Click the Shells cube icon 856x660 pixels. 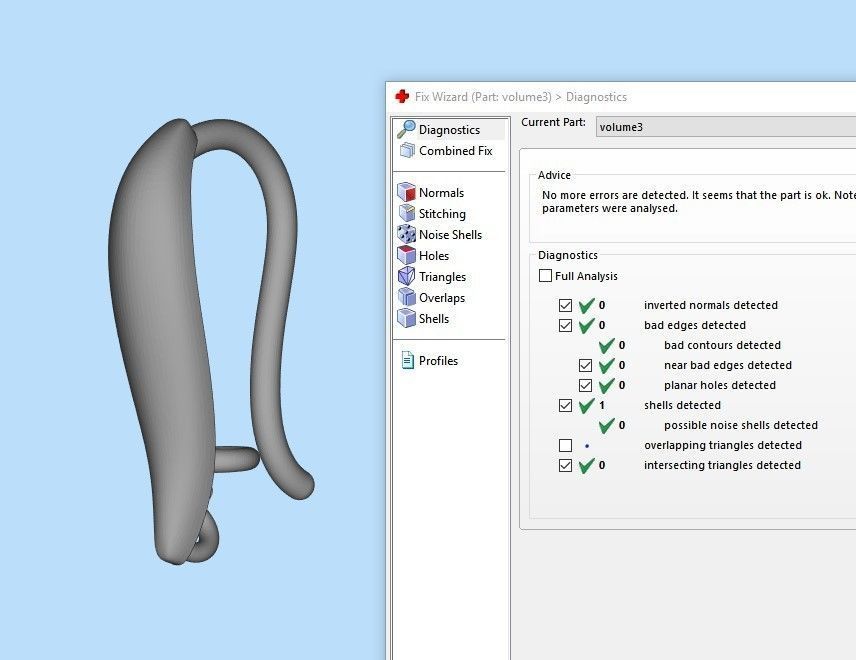point(406,318)
